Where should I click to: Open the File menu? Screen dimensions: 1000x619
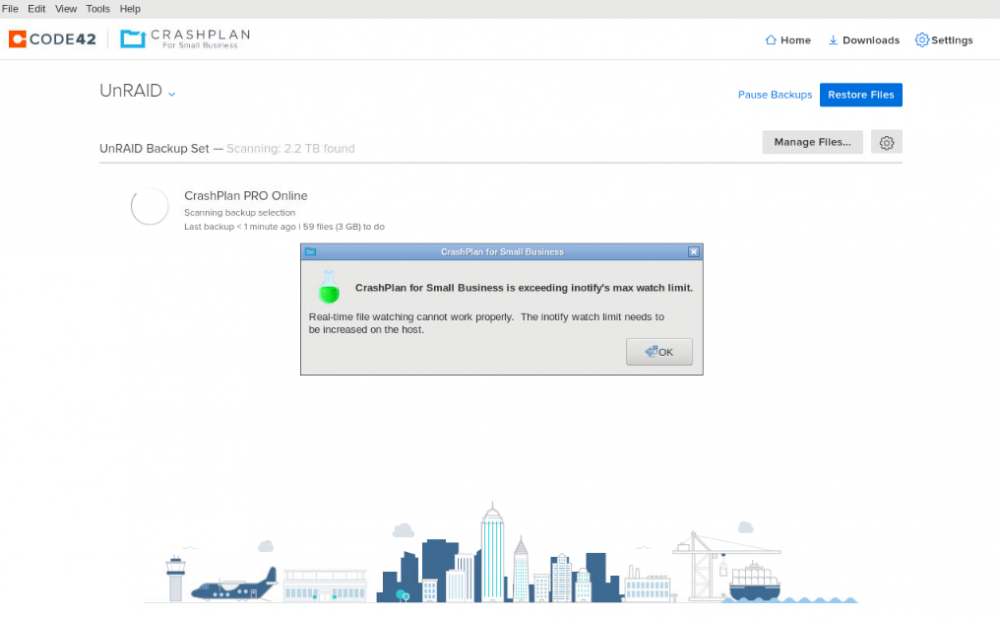coord(10,9)
